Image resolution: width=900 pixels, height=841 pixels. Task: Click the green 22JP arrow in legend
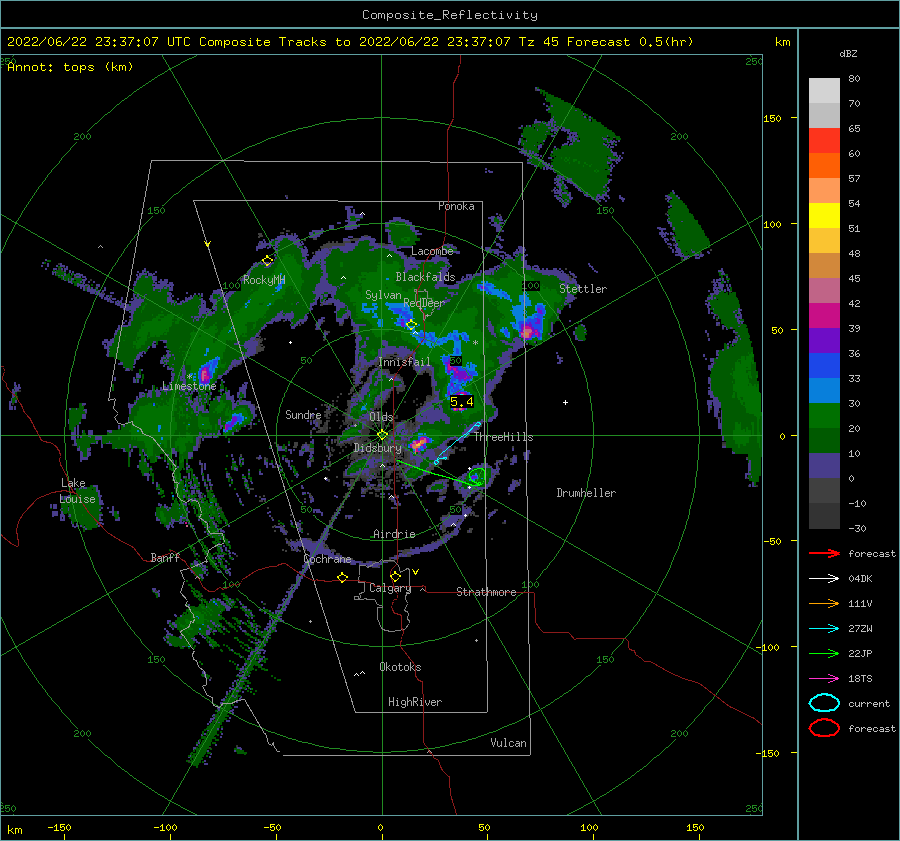tap(824, 653)
